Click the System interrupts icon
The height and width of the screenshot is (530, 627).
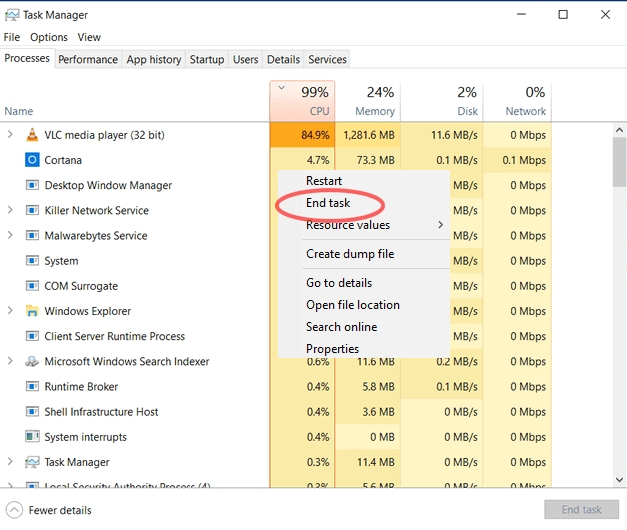coord(32,436)
